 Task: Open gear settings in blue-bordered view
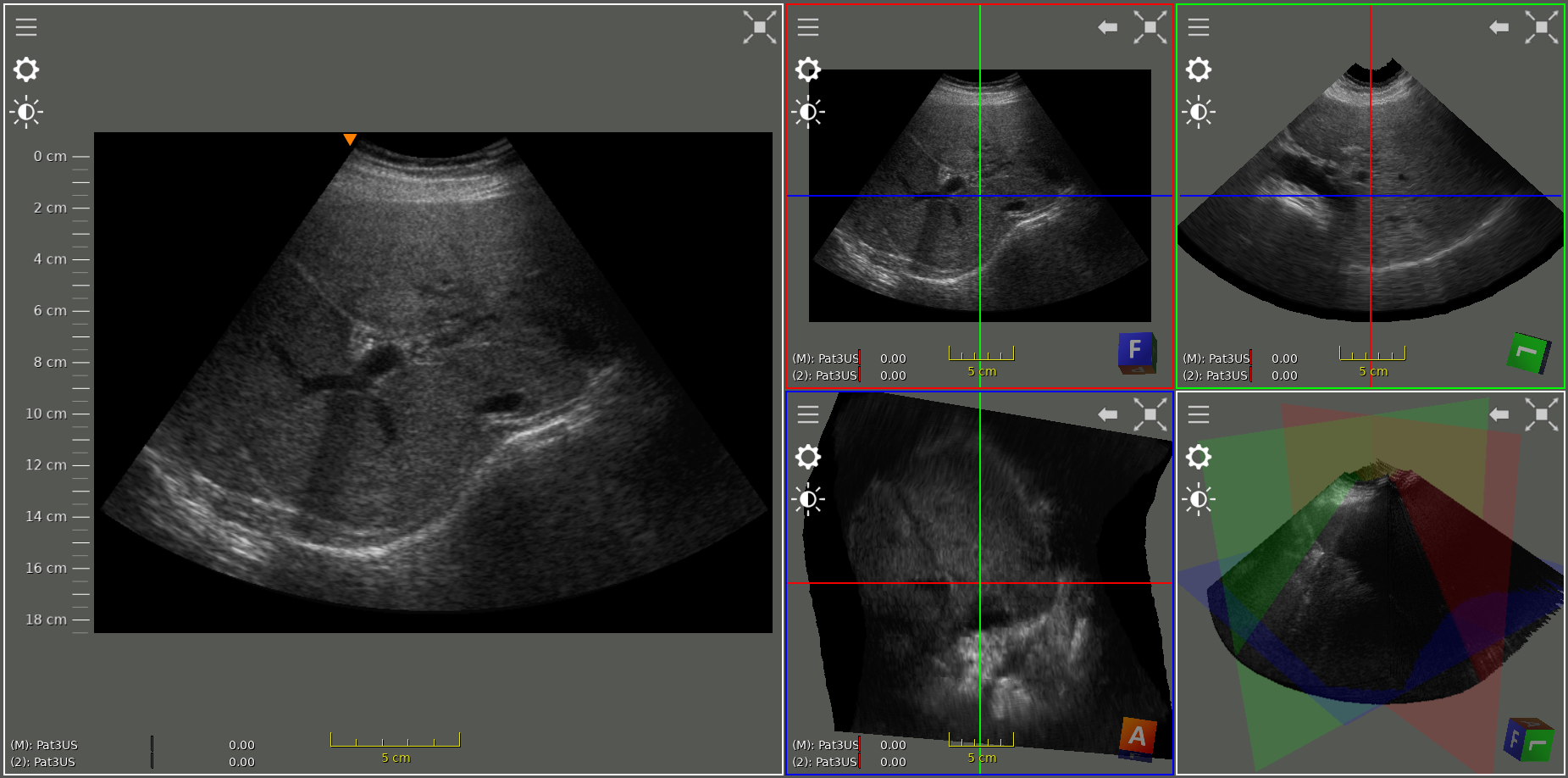(x=808, y=457)
